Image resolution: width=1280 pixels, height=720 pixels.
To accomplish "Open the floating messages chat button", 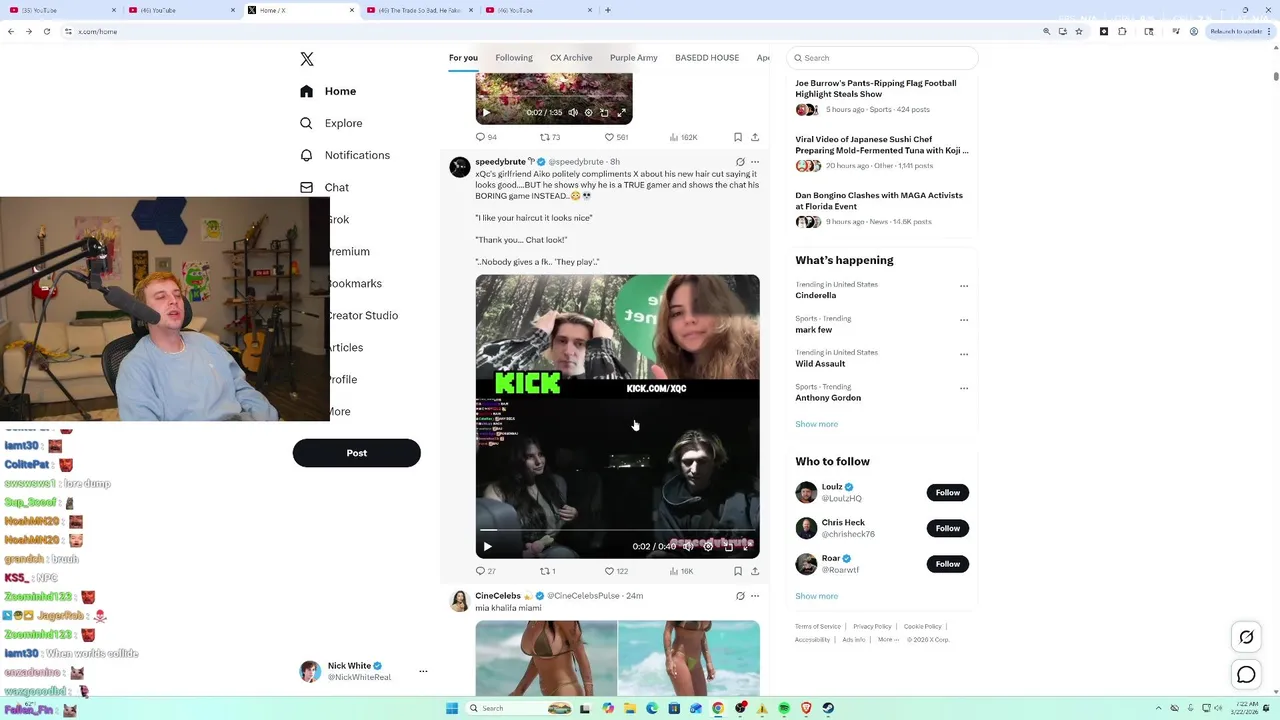I will (x=1246, y=675).
